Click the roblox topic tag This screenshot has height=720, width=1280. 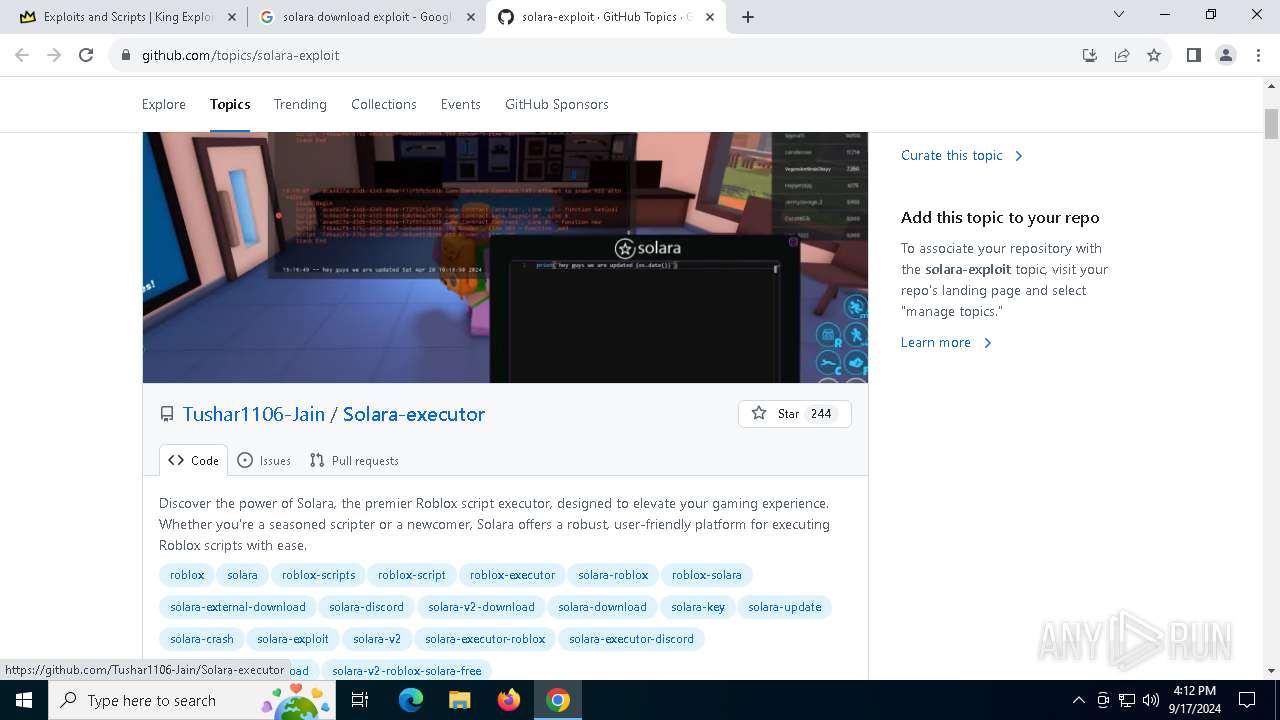click(x=187, y=575)
